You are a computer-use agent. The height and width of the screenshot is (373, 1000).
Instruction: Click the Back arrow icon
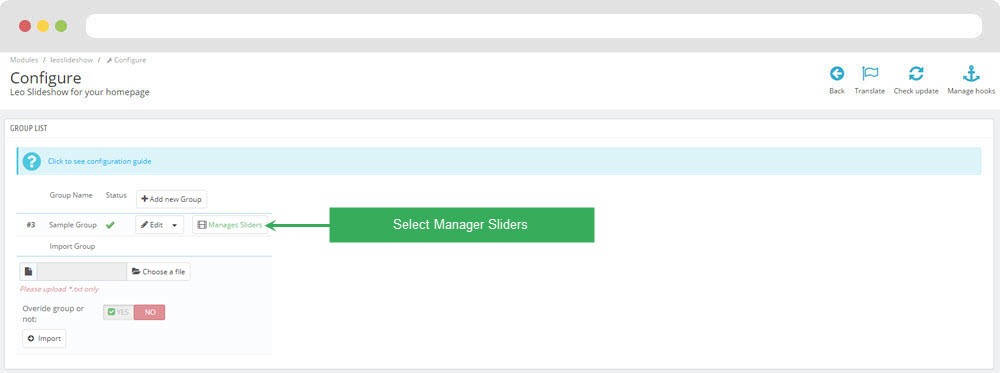pyautogui.click(x=837, y=73)
